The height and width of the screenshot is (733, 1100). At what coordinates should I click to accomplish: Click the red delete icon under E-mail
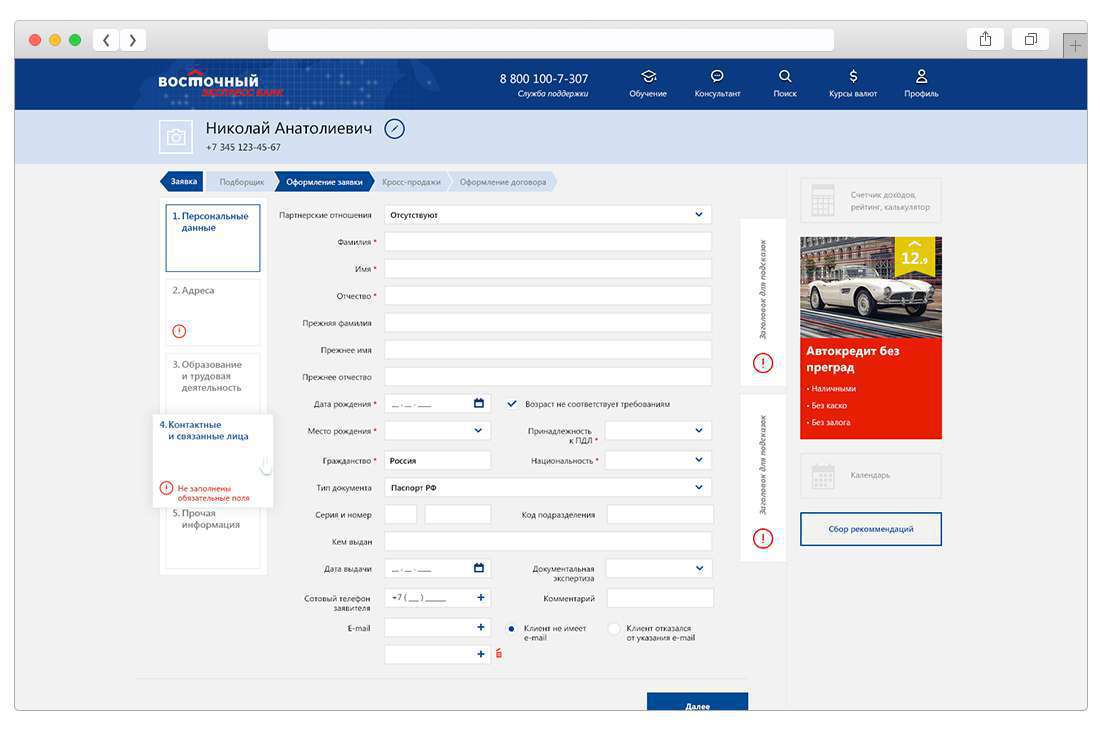click(498, 654)
